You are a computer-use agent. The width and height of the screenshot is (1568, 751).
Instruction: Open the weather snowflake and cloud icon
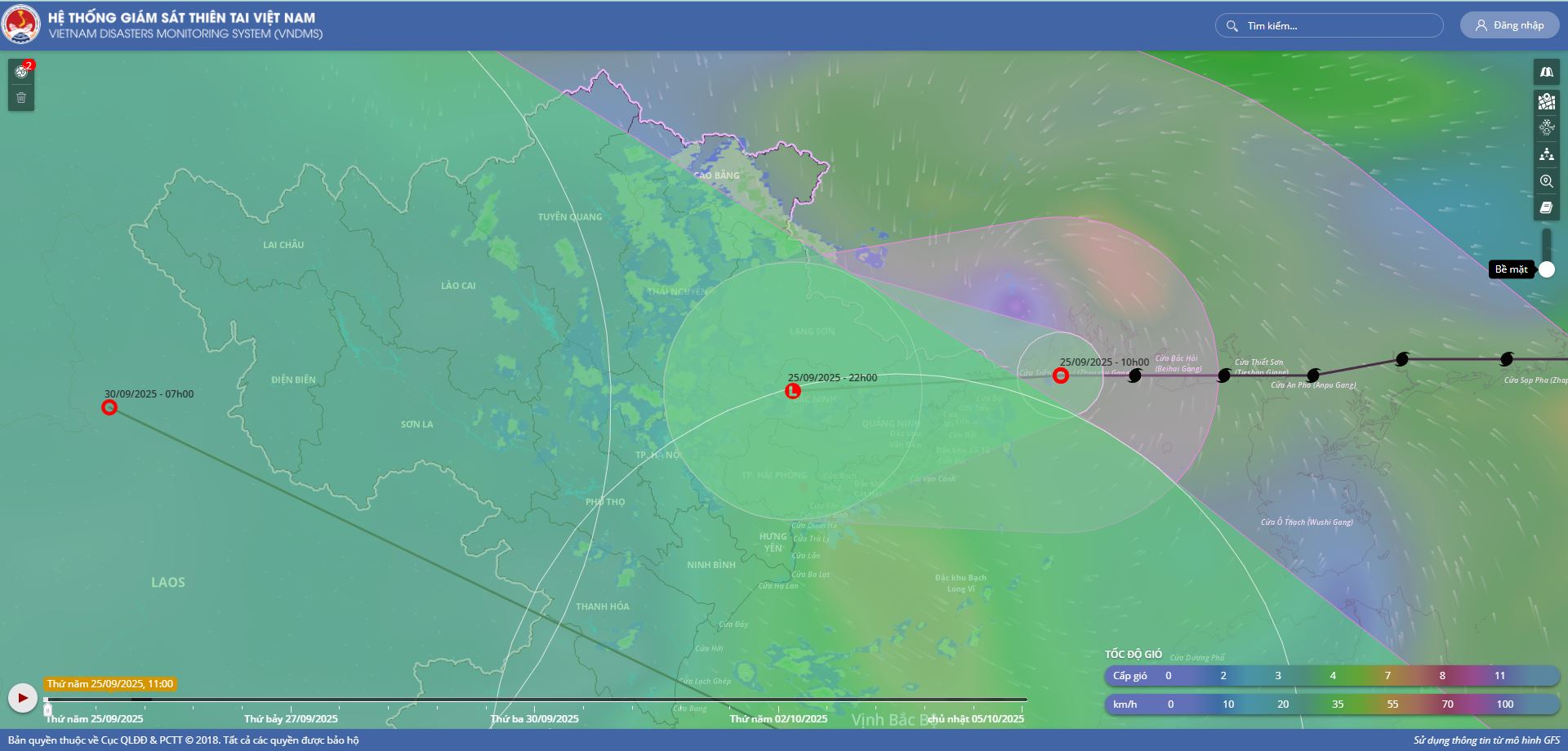click(1546, 127)
